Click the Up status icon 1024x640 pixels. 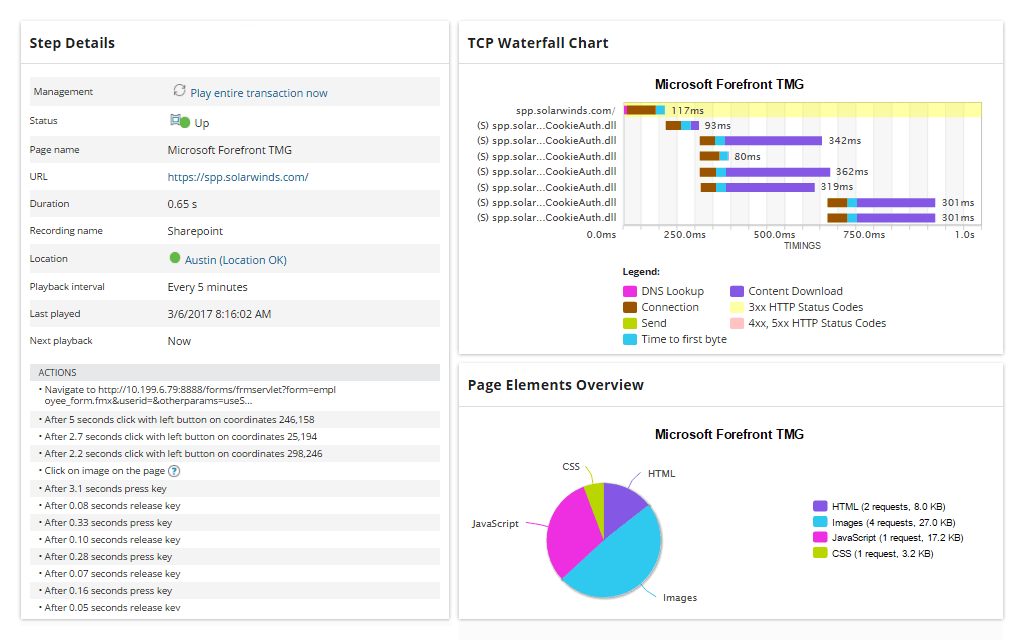179,121
